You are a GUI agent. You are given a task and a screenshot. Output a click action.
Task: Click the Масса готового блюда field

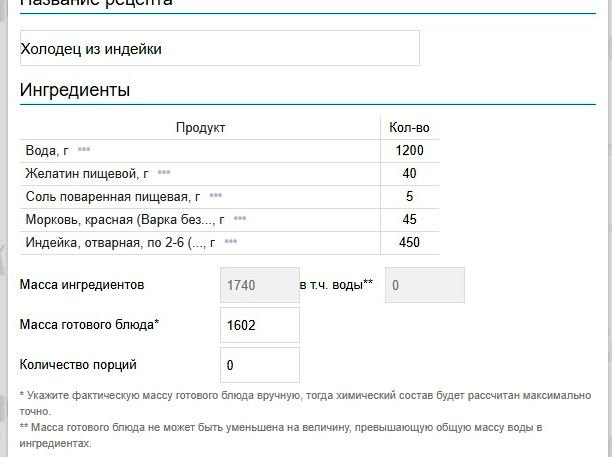click(259, 325)
